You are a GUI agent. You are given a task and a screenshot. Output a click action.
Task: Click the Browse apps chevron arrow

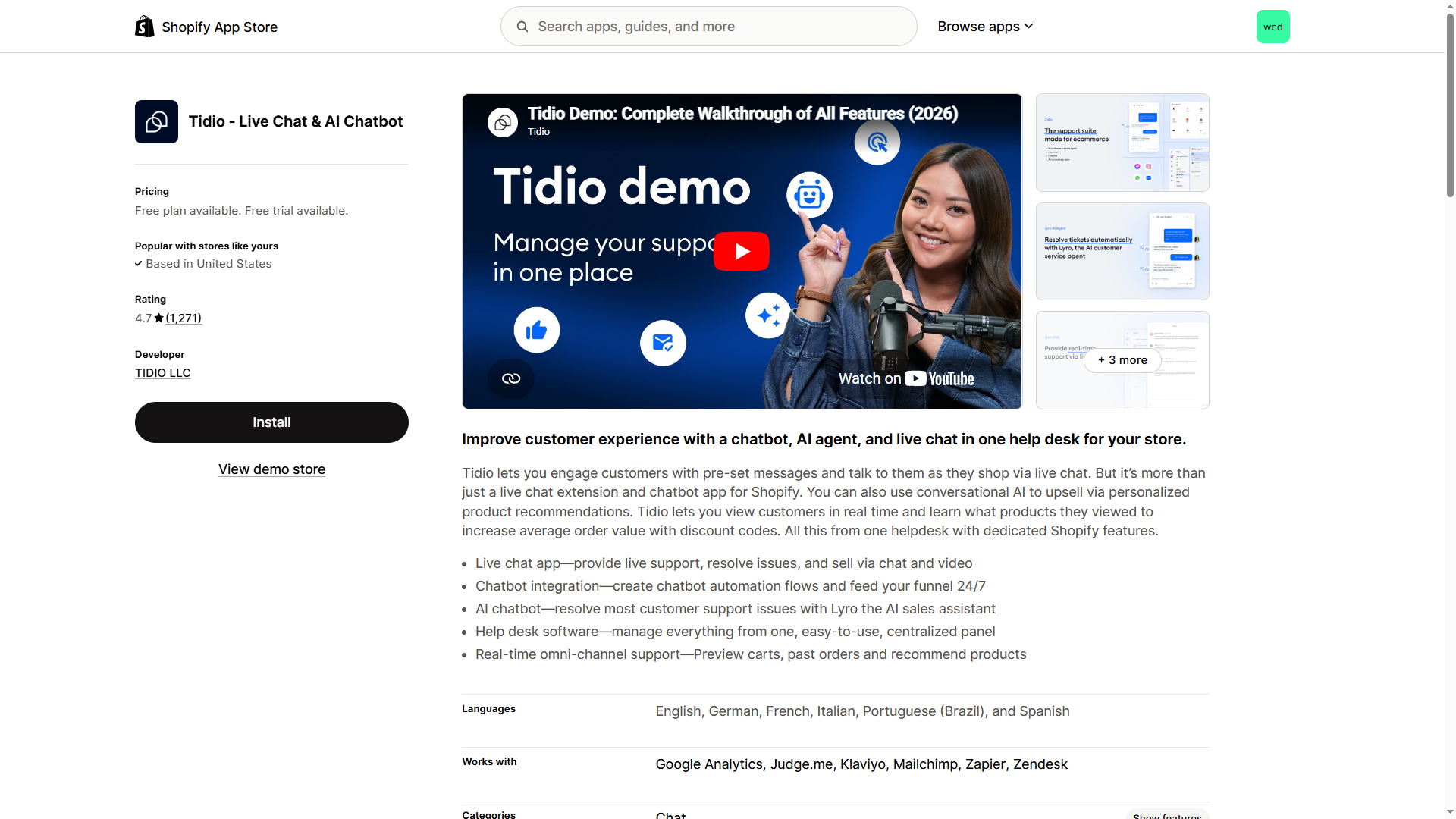1028,27
